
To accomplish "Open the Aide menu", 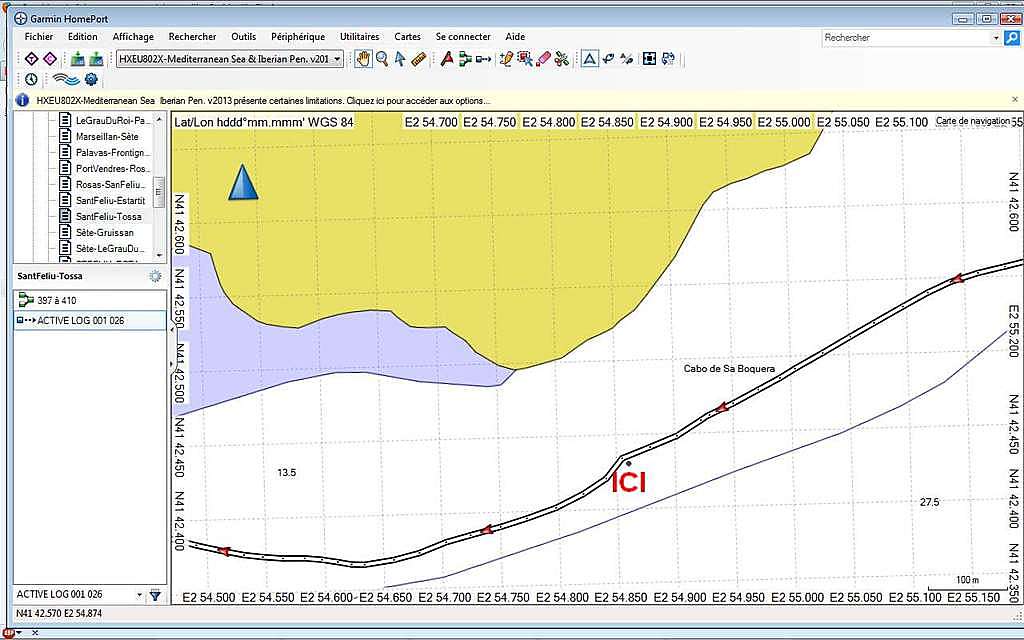I will tap(515, 37).
